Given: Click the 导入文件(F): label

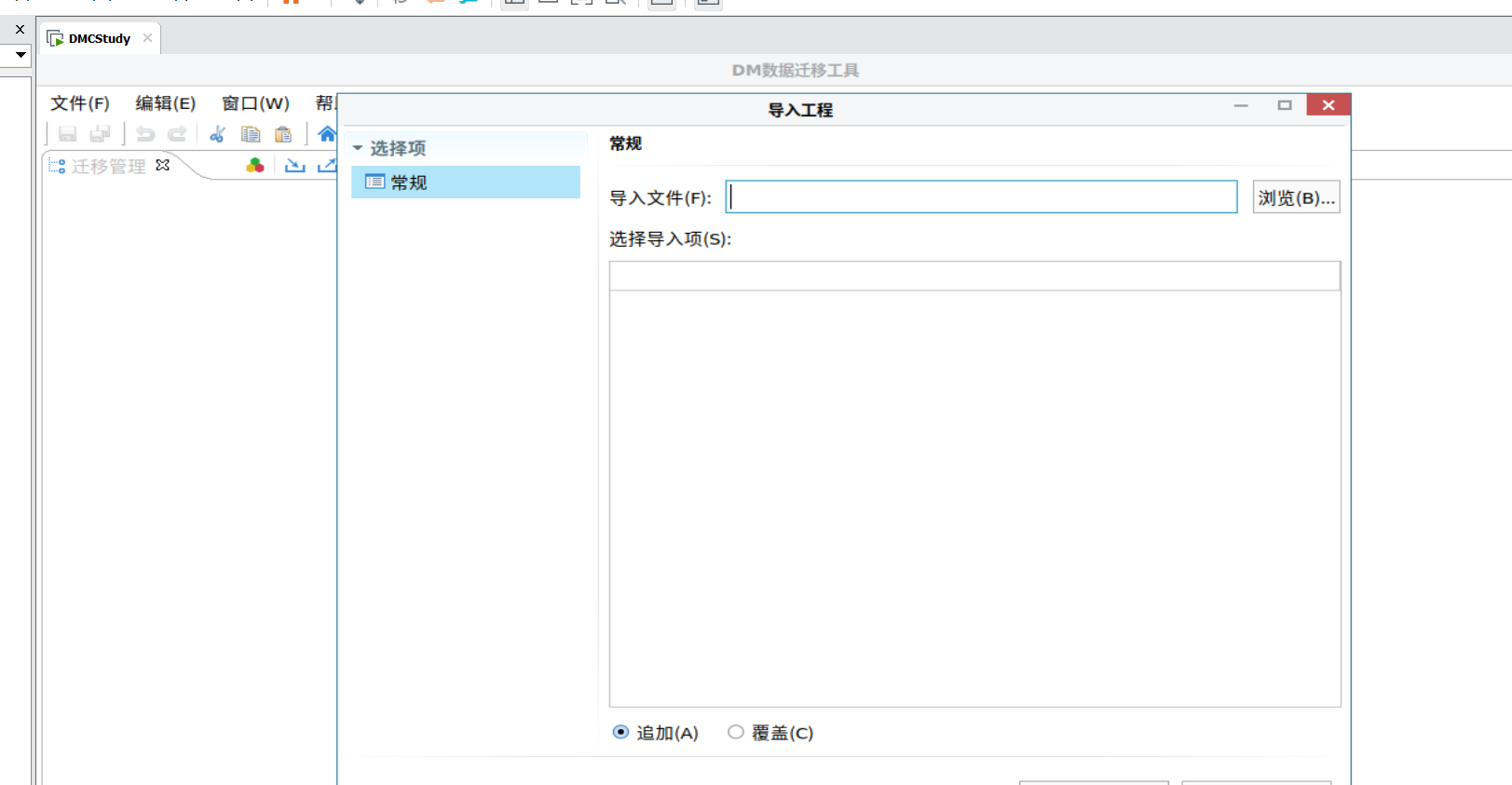Looking at the screenshot, I should coord(661,197).
